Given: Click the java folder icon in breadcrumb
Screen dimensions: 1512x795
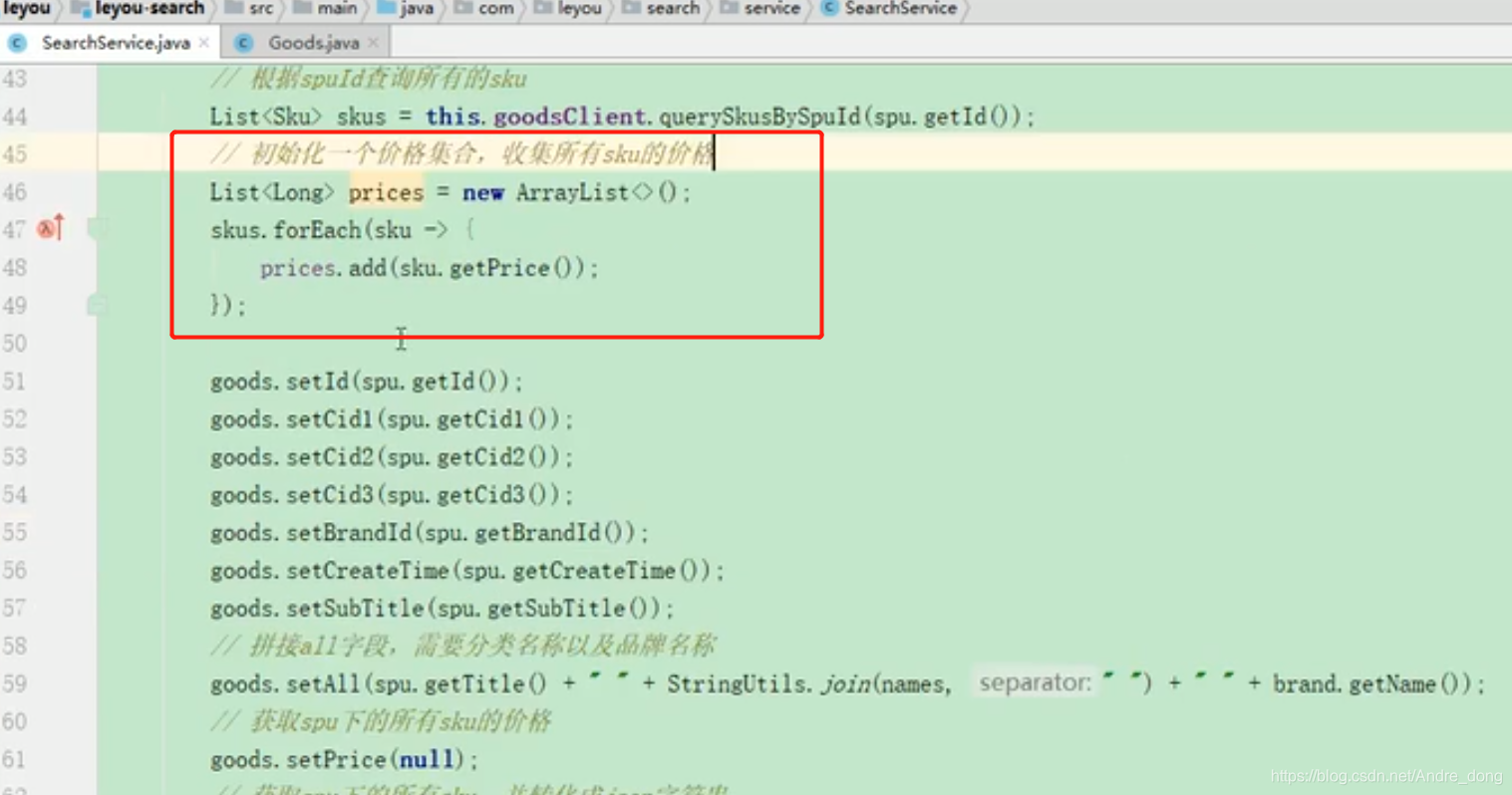Looking at the screenshot, I should (x=387, y=8).
